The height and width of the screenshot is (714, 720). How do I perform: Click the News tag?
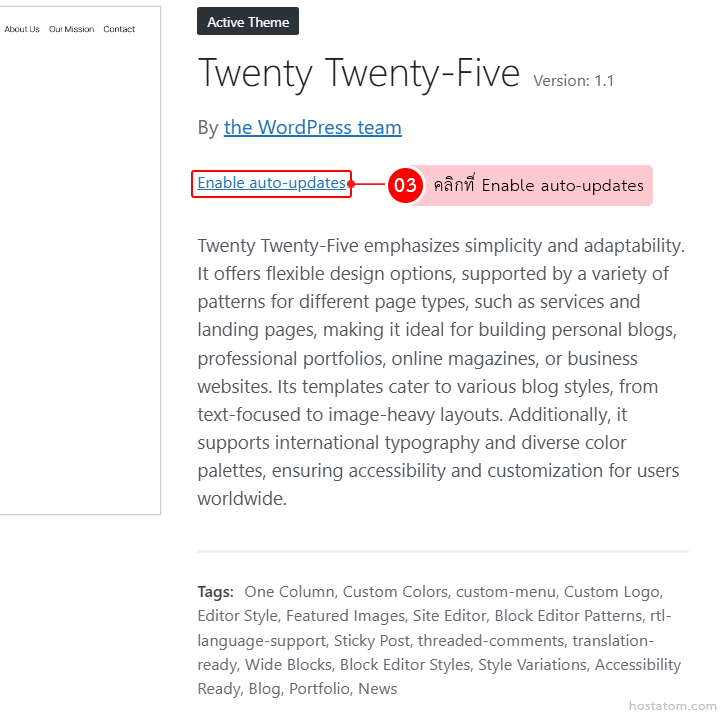coord(378,688)
